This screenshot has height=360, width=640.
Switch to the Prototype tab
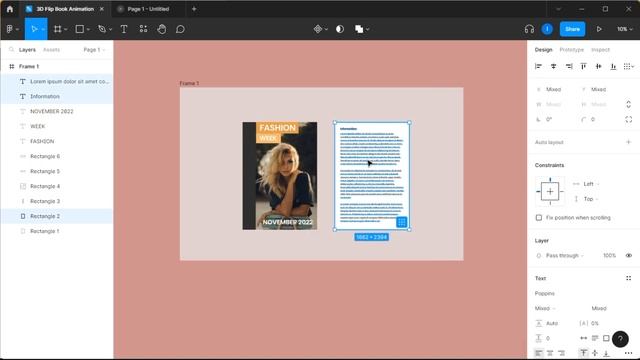pos(571,49)
